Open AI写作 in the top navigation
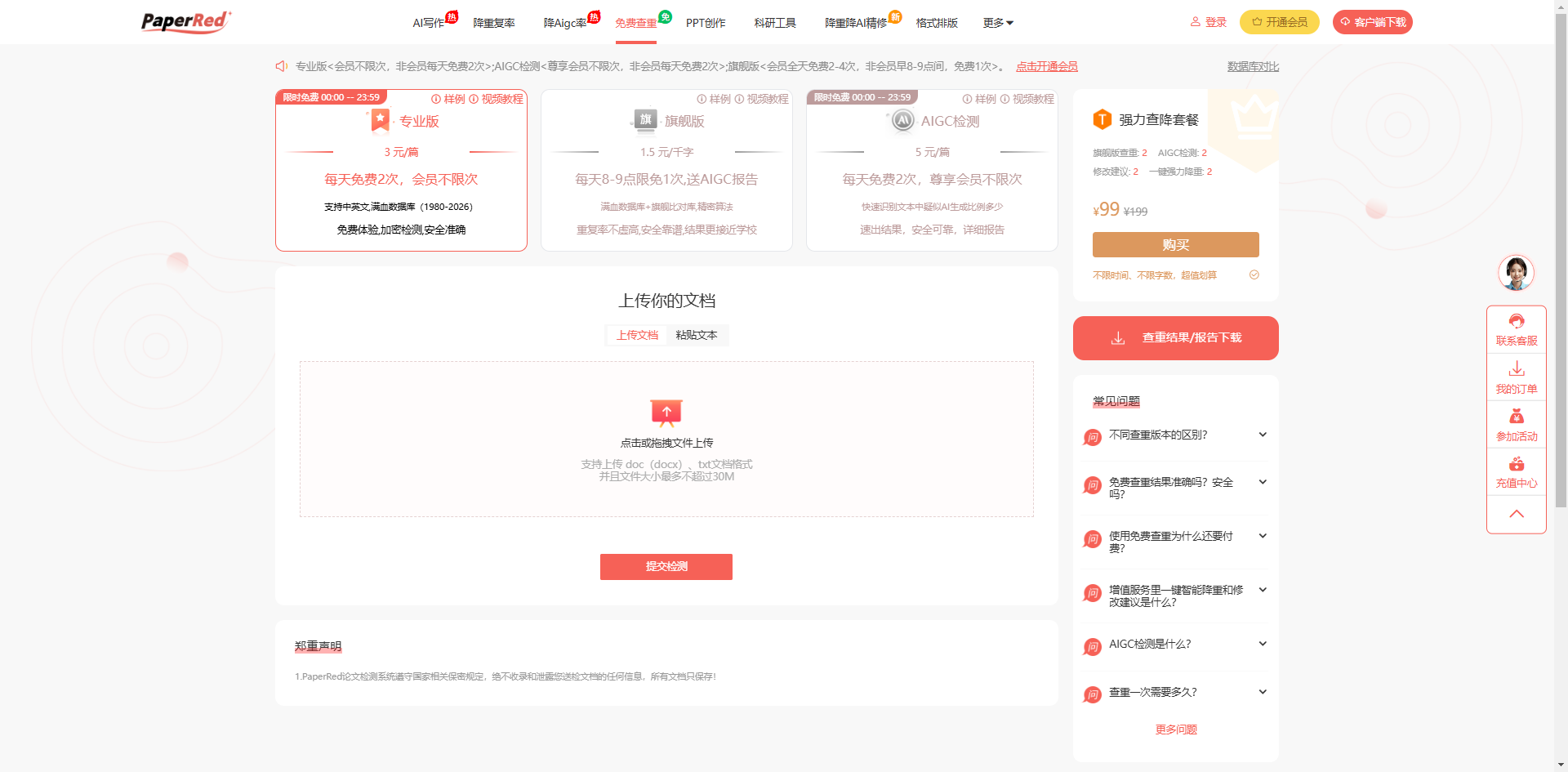The image size is (1568, 772). 429,23
